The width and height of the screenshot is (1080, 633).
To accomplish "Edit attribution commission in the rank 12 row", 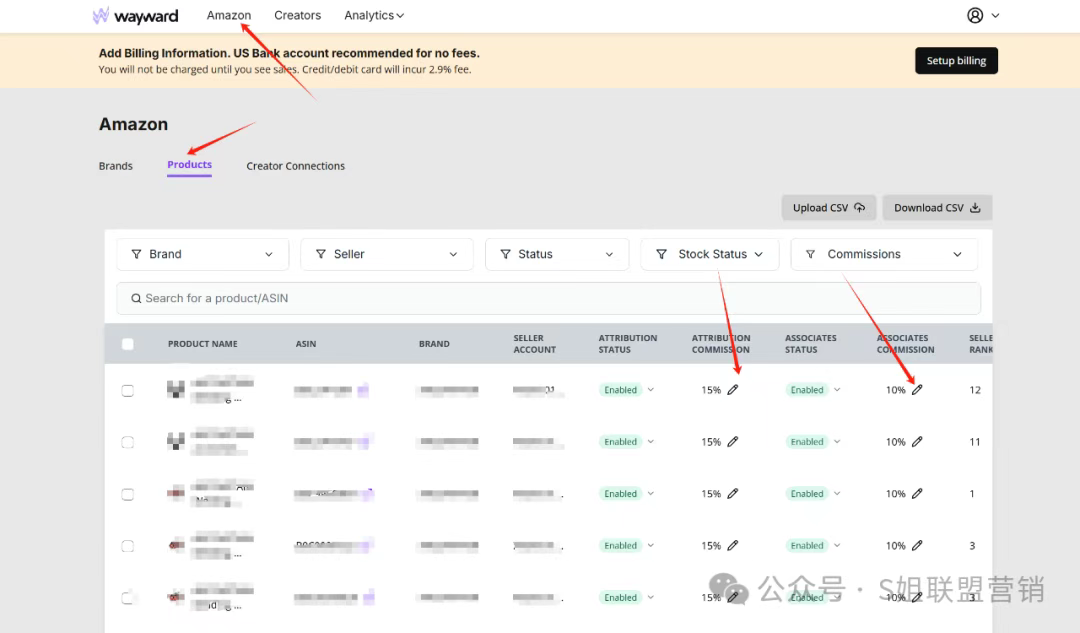I will (733, 390).
